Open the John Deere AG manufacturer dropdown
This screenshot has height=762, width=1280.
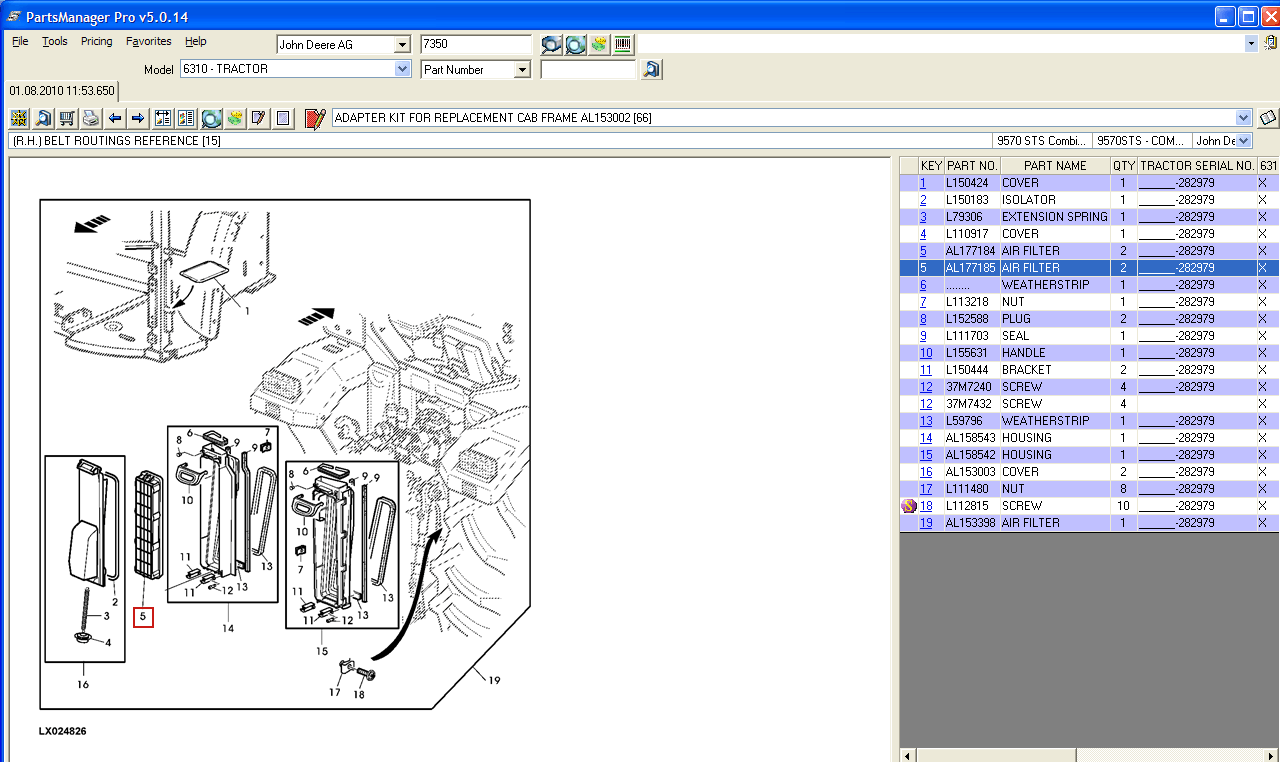click(402, 45)
